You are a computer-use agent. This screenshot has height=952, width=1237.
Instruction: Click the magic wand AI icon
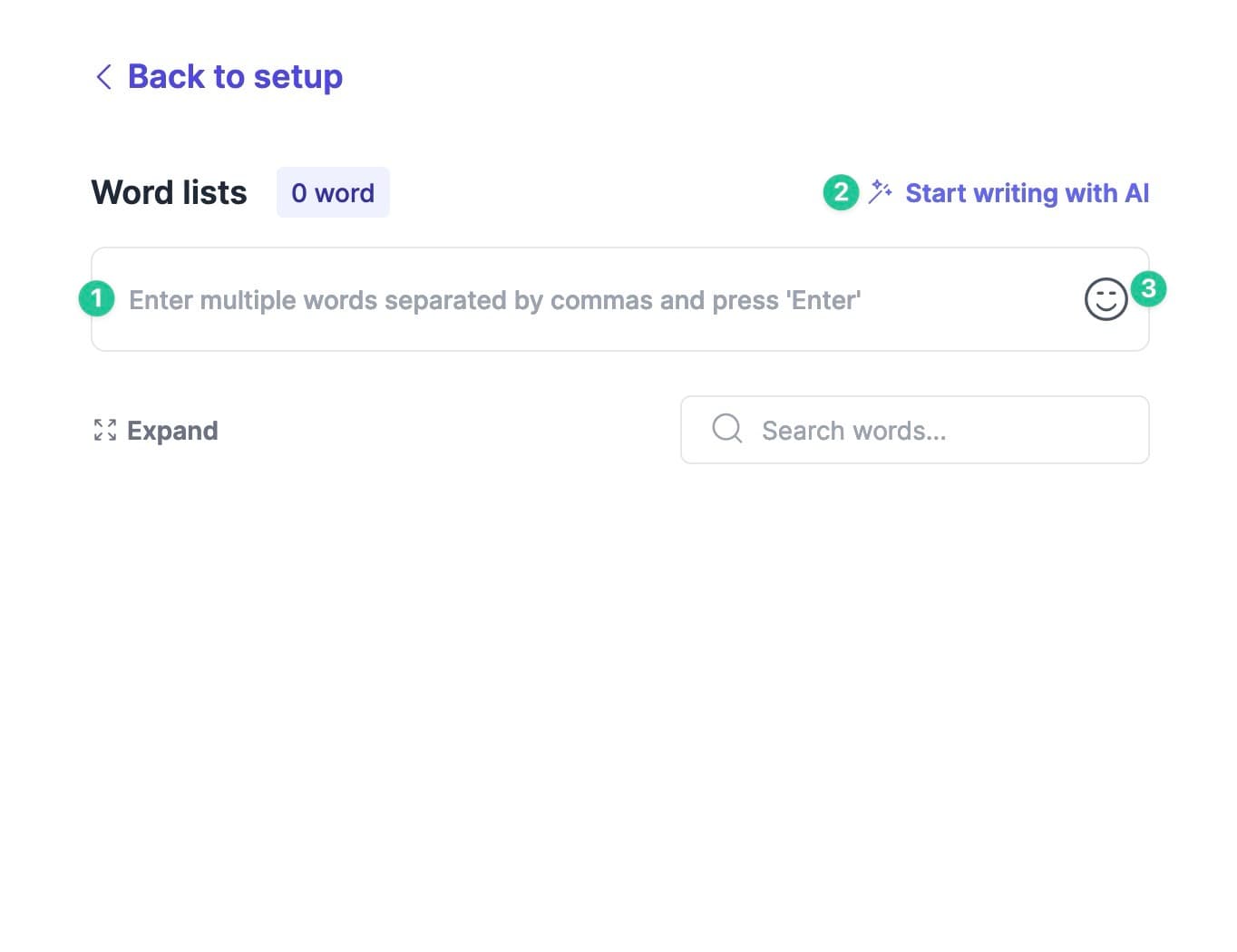[880, 192]
